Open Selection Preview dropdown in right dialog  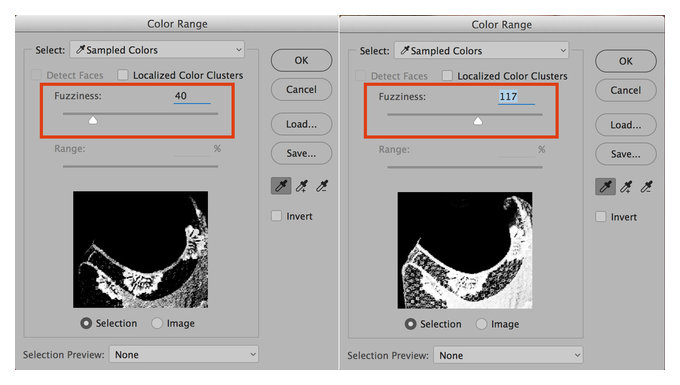coord(508,356)
